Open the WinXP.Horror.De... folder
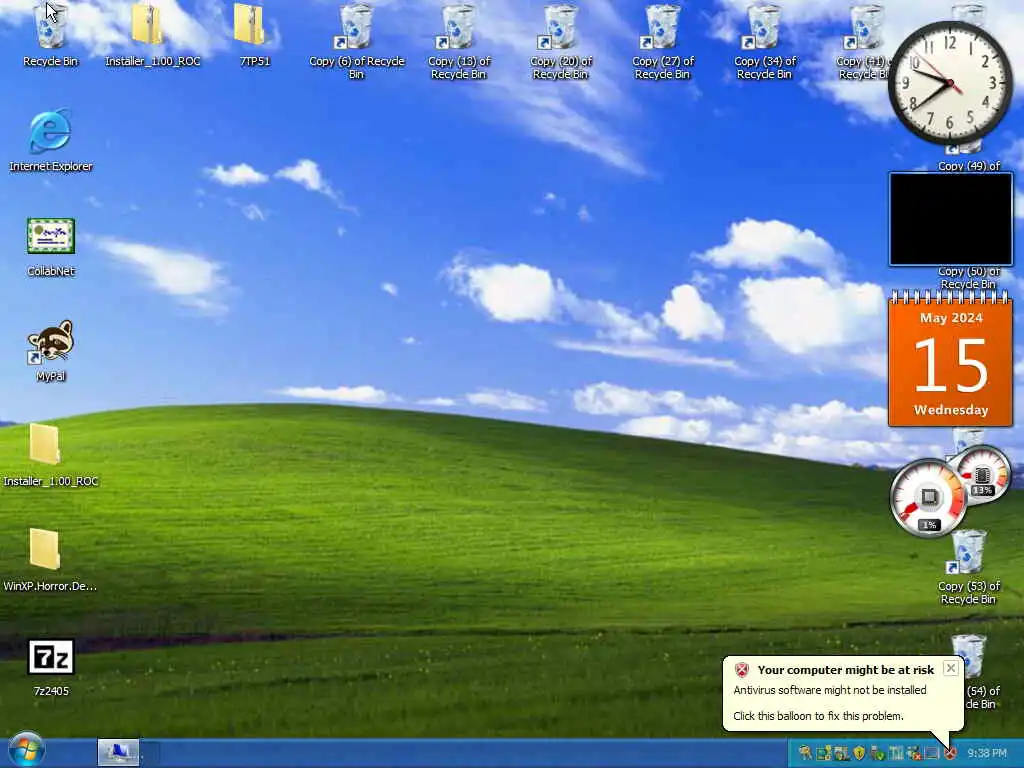Screen dimensions: 1024x768 point(50,560)
